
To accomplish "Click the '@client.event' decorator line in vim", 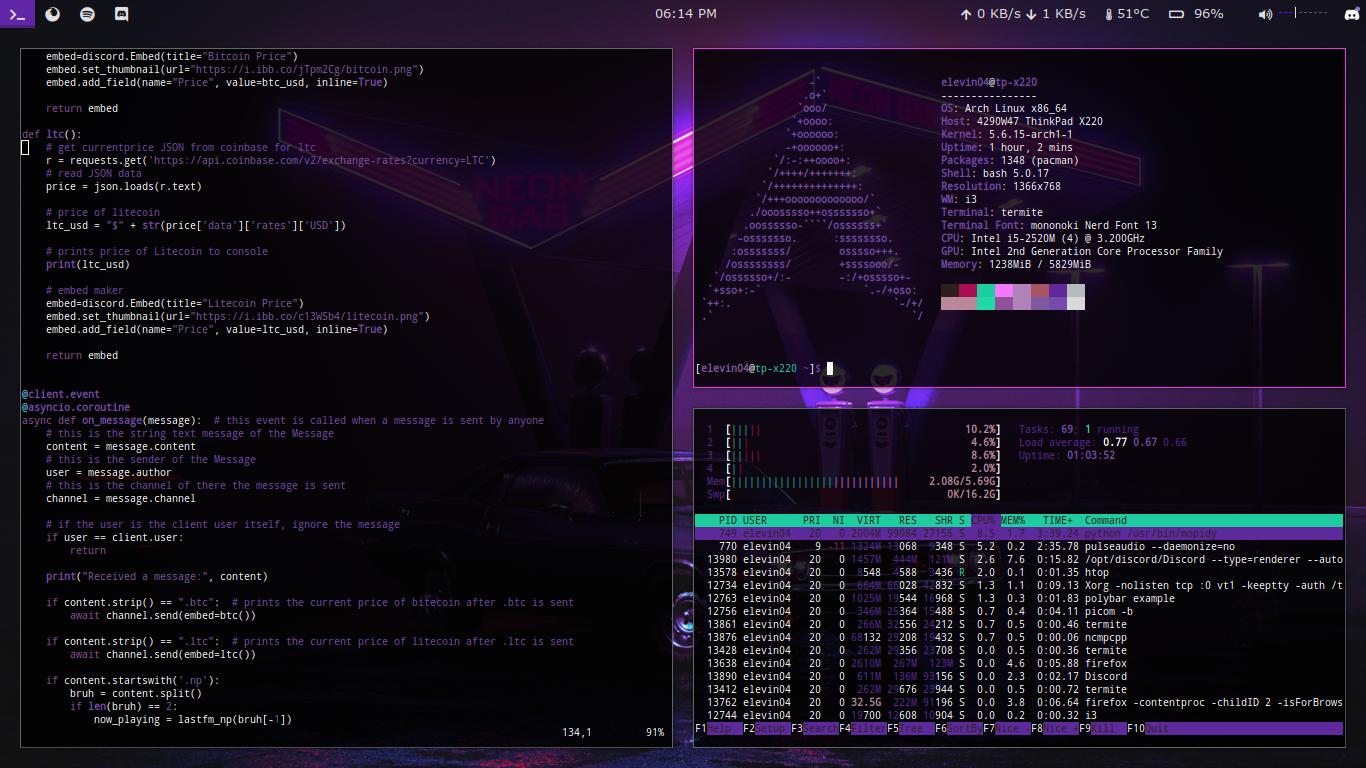I will (61, 395).
